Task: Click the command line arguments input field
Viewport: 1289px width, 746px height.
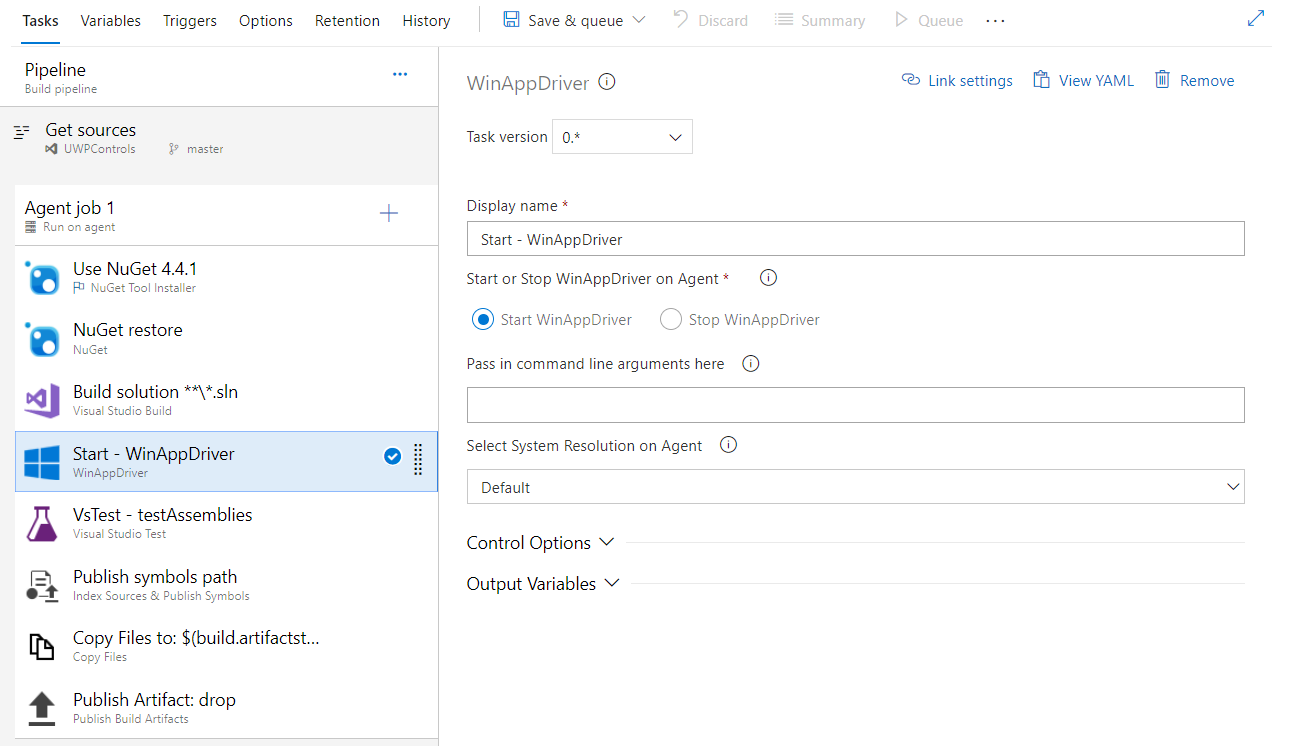Action: (855, 405)
